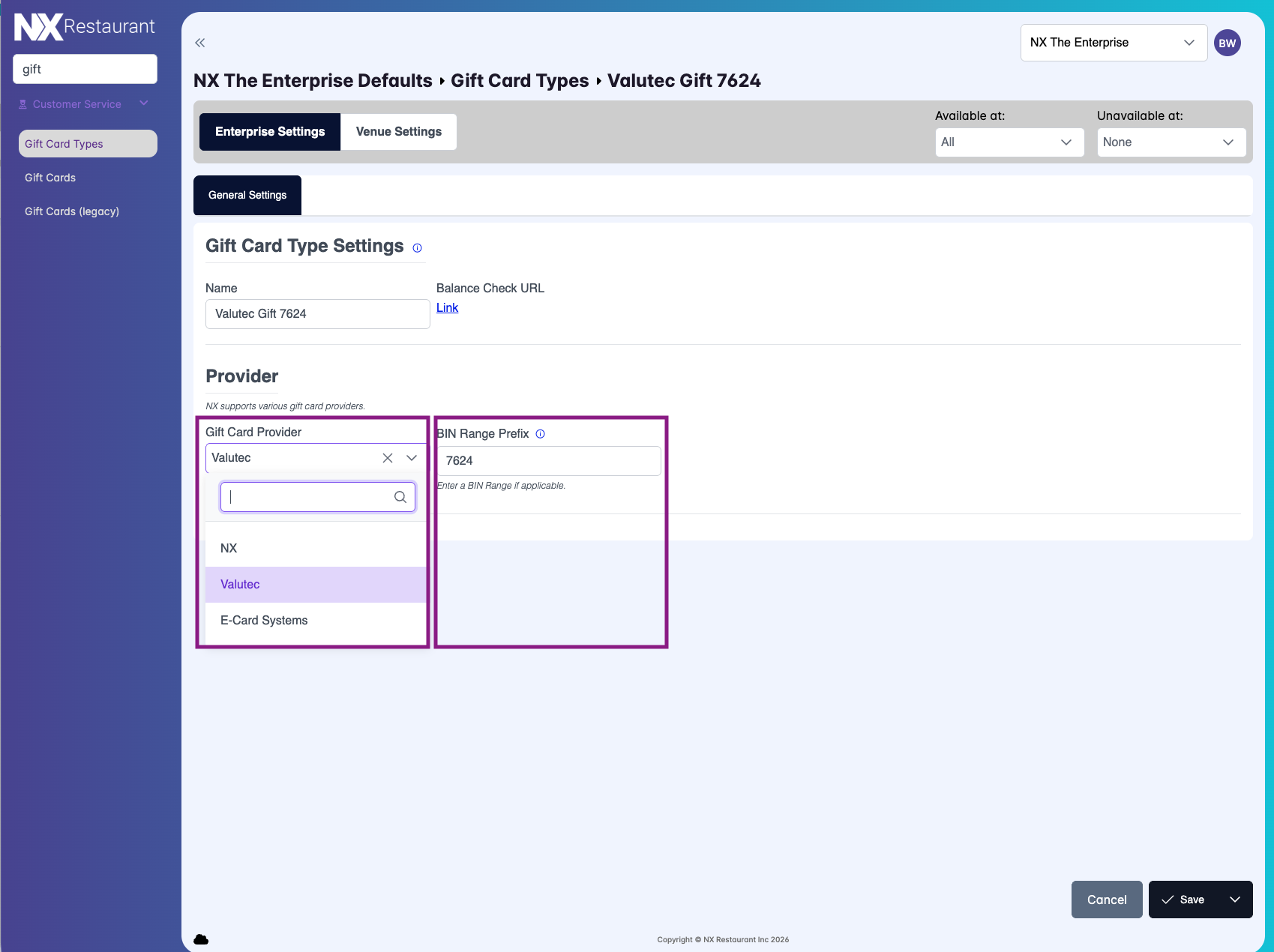Expand the Save button options arrow
1274x952 pixels.
coord(1234,900)
